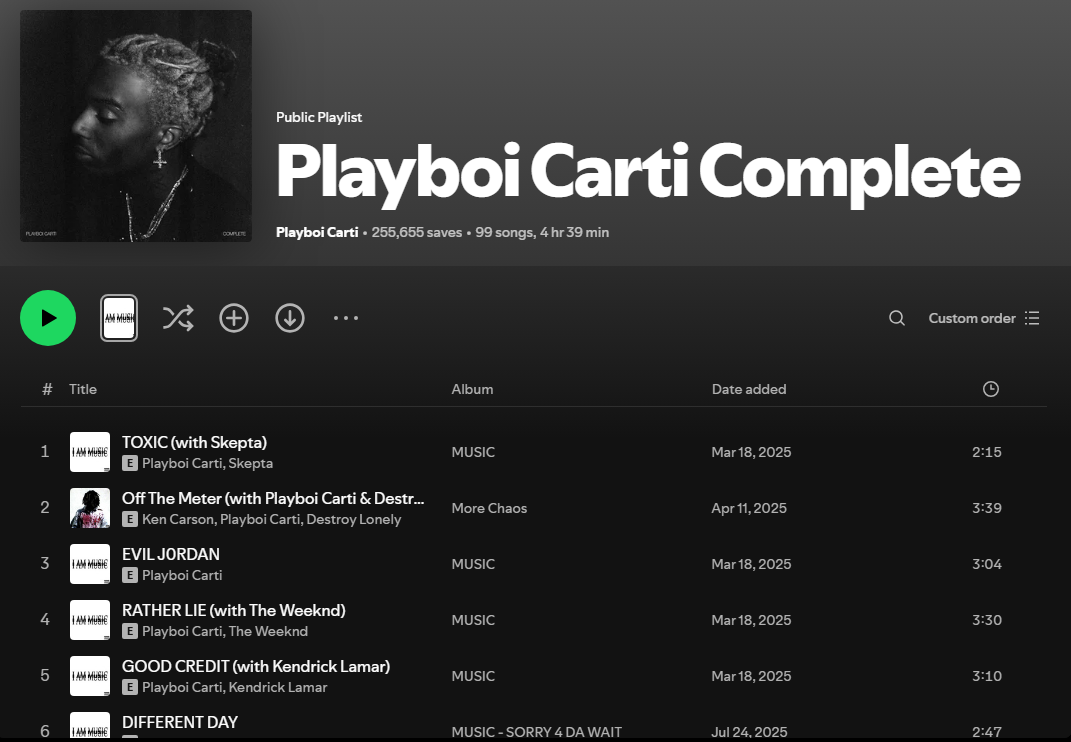Download the playlist for offline

290,318
